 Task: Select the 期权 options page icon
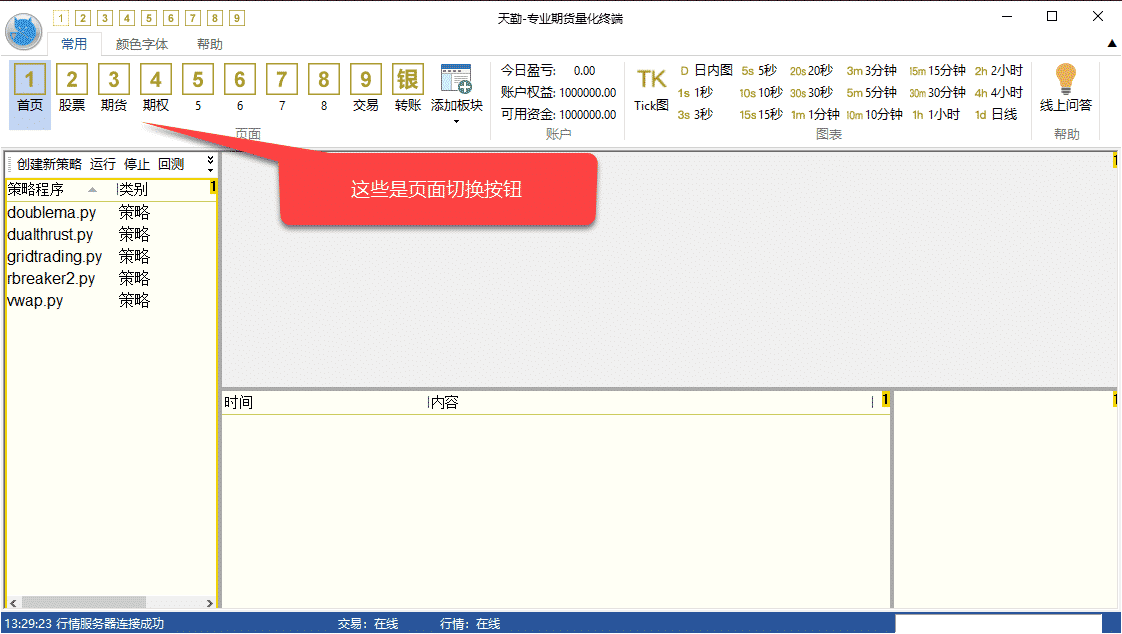156,80
